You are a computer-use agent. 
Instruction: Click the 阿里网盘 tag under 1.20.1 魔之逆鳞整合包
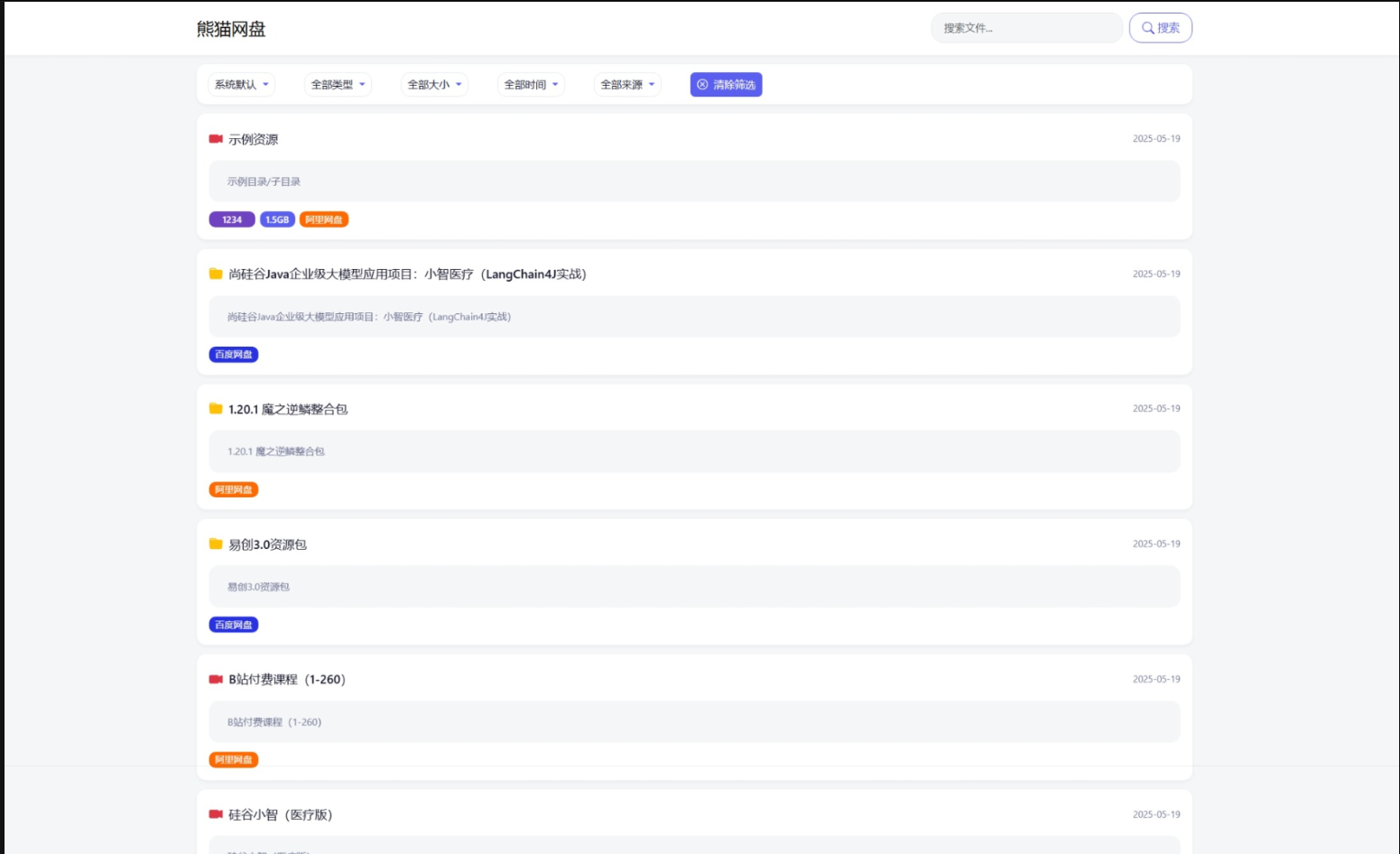[234, 489]
